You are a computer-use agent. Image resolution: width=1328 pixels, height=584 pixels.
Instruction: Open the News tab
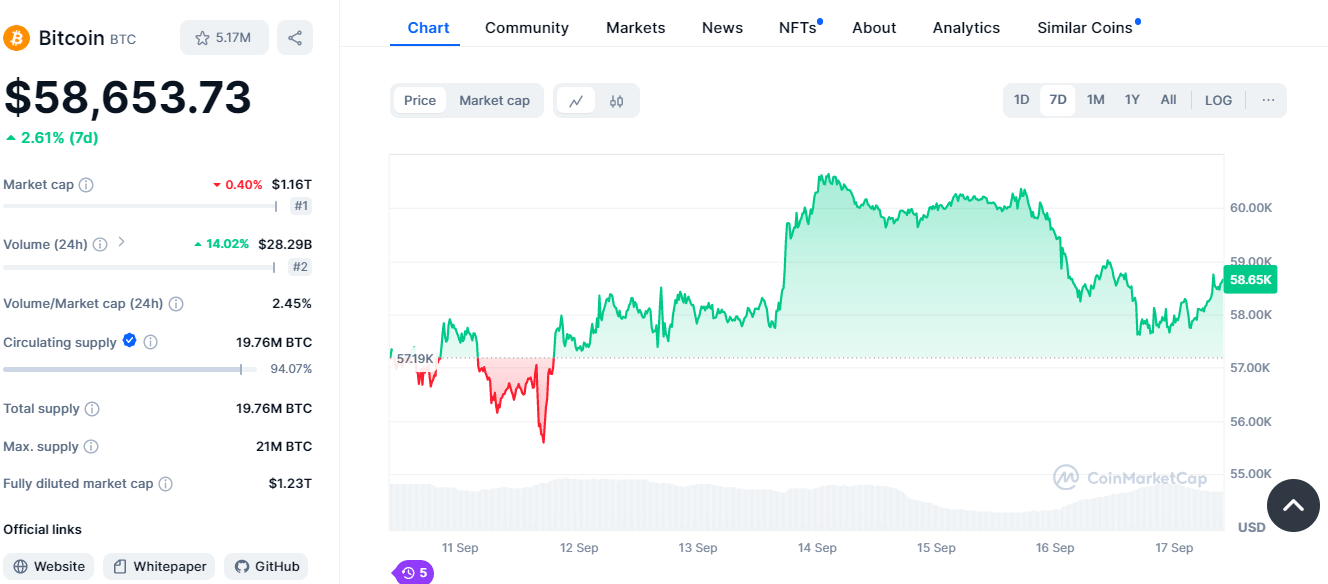pos(722,28)
